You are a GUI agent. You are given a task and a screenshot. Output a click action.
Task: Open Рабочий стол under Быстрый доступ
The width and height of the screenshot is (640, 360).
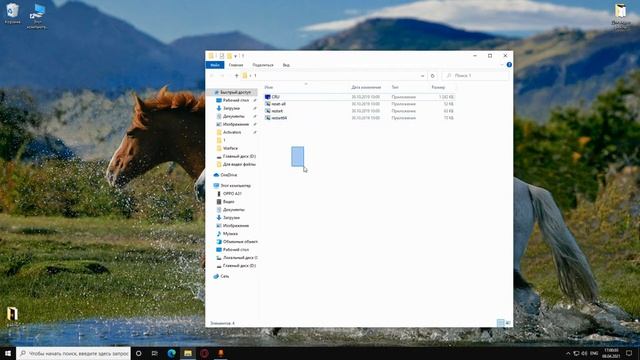coord(236,100)
